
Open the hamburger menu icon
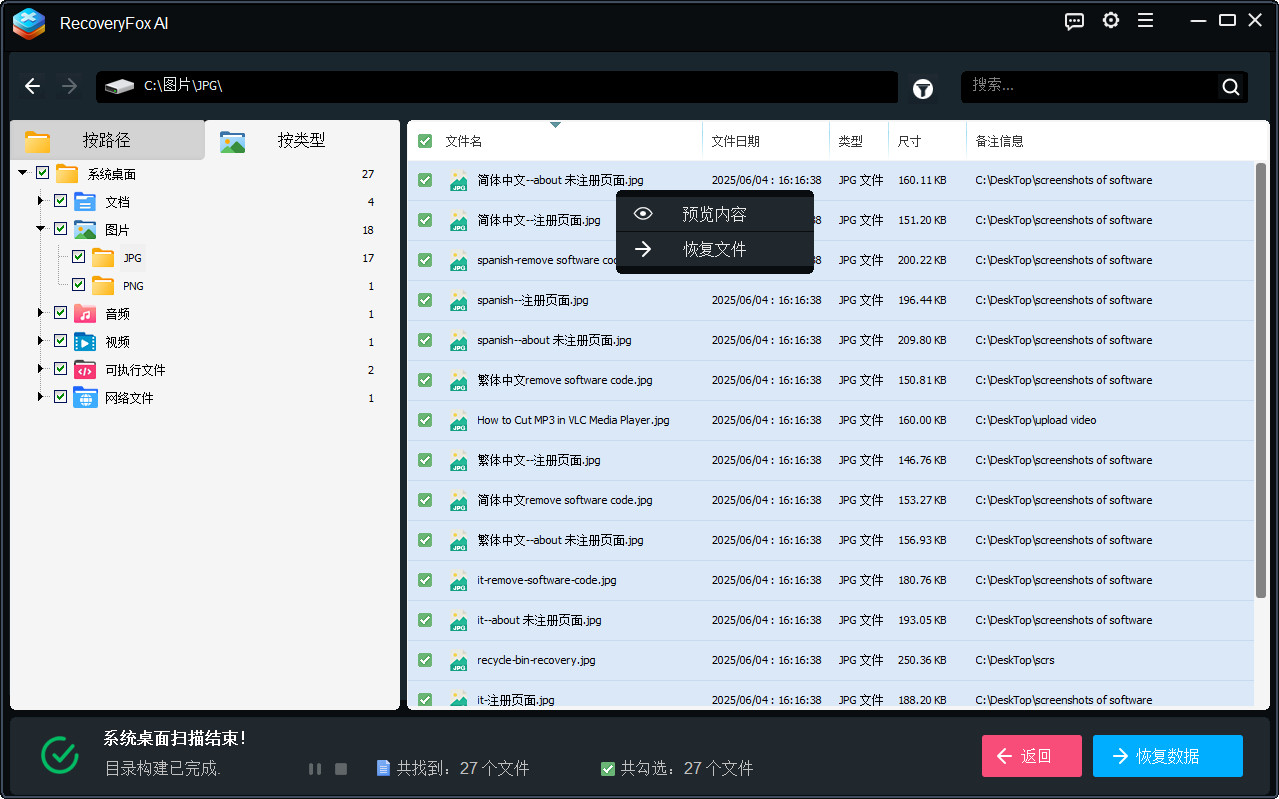tap(1146, 21)
